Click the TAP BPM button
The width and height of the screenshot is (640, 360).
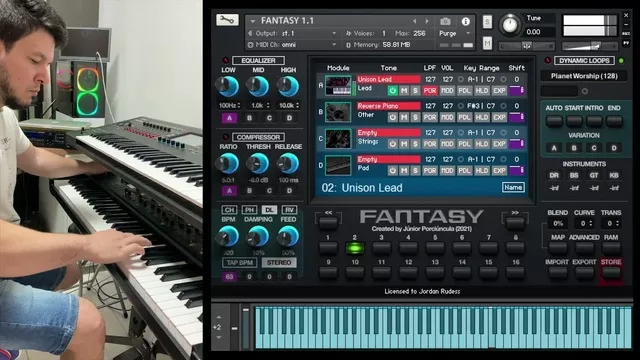click(240, 262)
